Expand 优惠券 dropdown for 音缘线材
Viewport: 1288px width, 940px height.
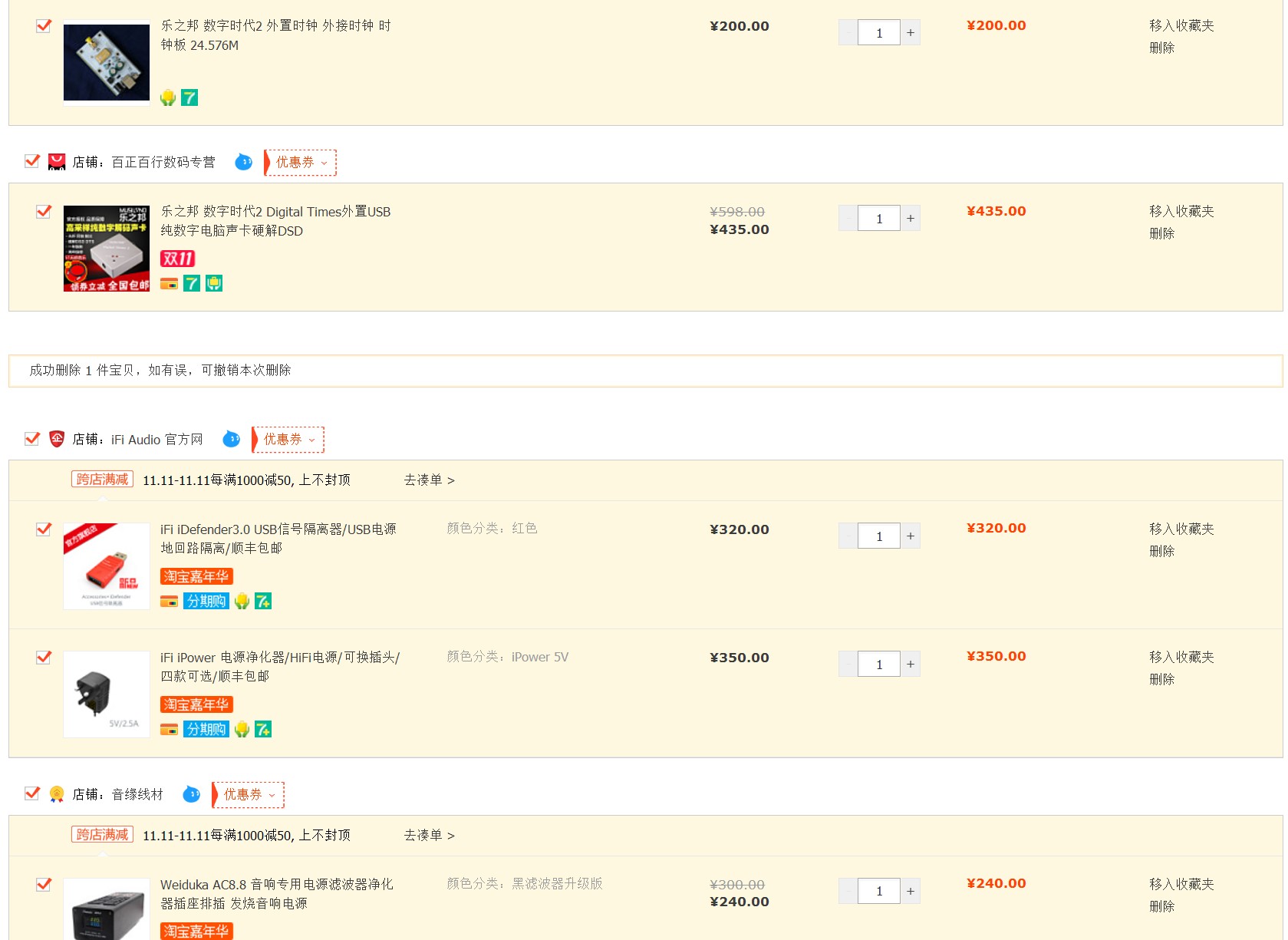249,795
